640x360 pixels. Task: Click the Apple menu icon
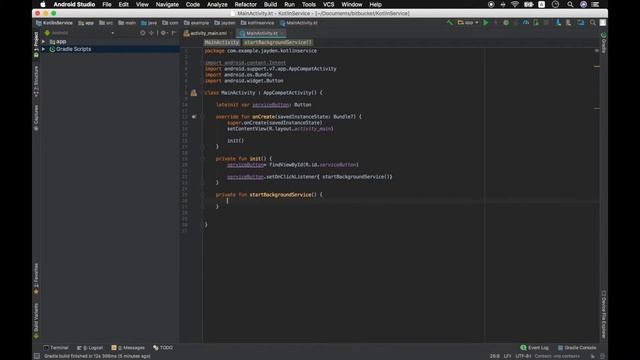pyautogui.click(x=43, y=4)
